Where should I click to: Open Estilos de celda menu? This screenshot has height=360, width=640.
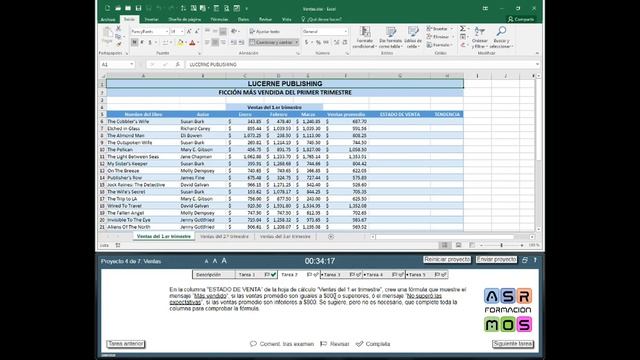[x=413, y=38]
